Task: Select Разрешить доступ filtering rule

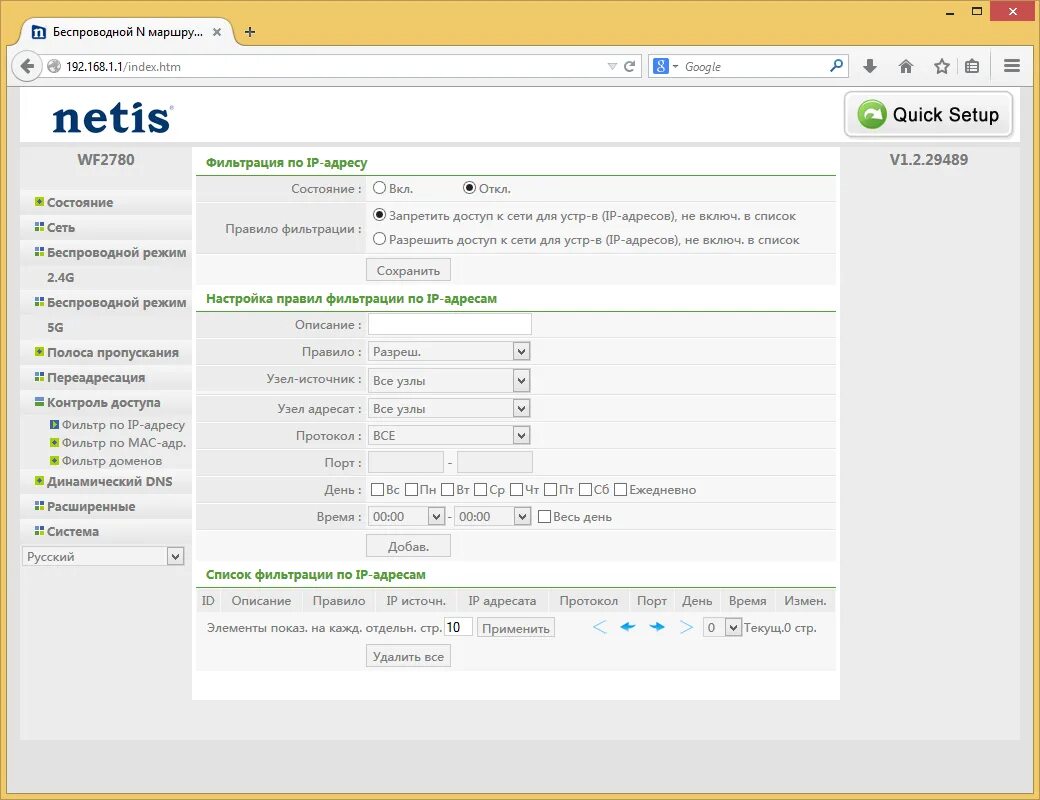Action: click(x=379, y=239)
